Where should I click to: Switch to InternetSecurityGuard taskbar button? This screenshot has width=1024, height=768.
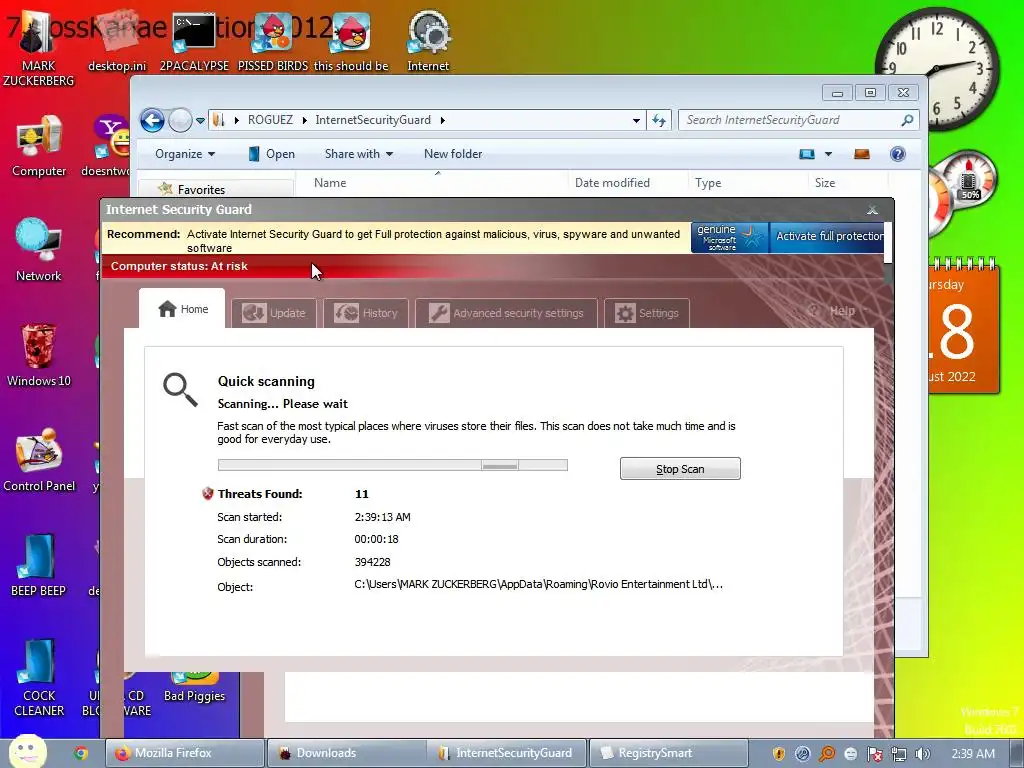[507, 753]
